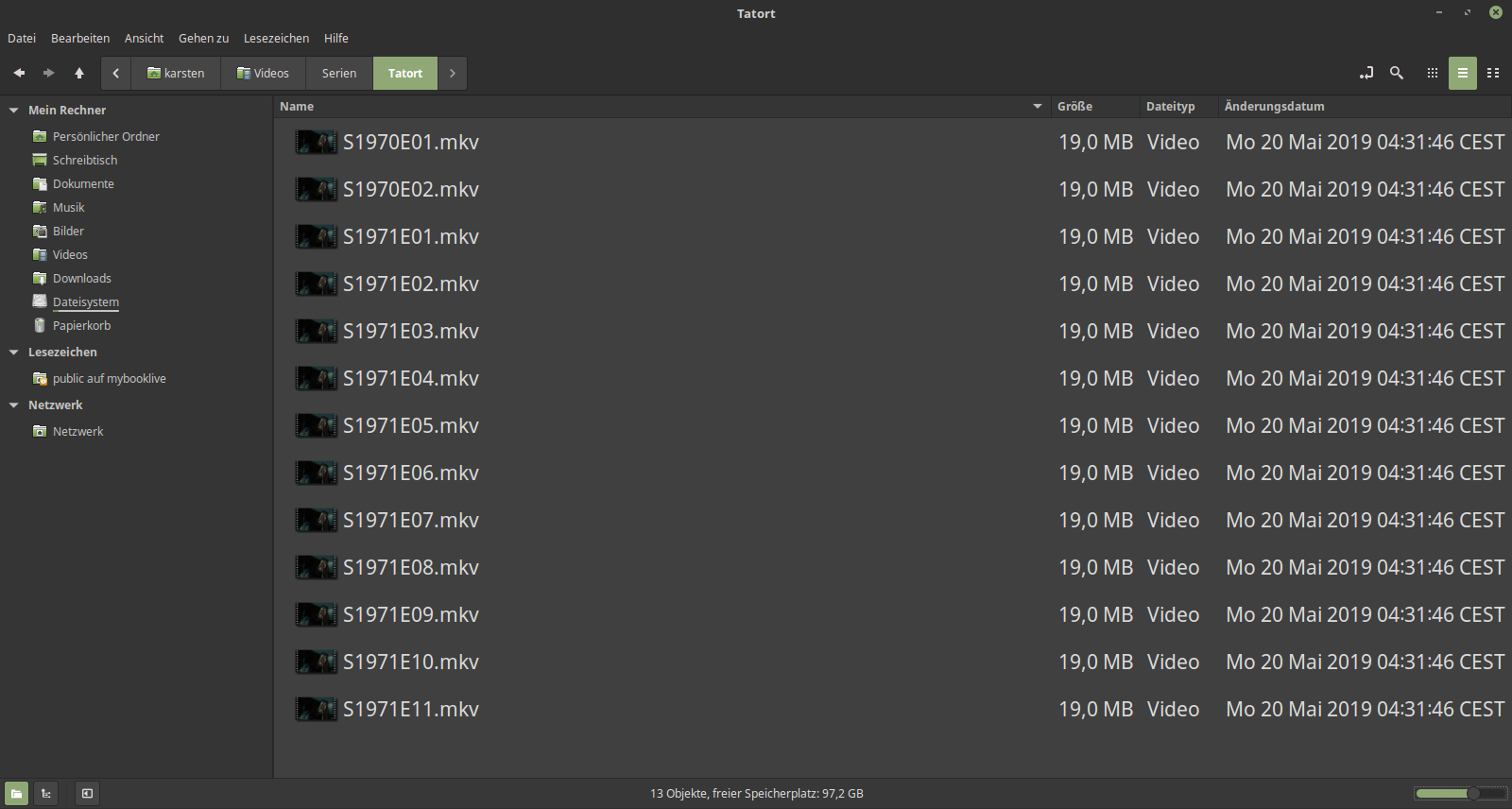Select the S1971E09.mkv file name
Viewport: 1512px width, 809px height.
click(x=411, y=614)
